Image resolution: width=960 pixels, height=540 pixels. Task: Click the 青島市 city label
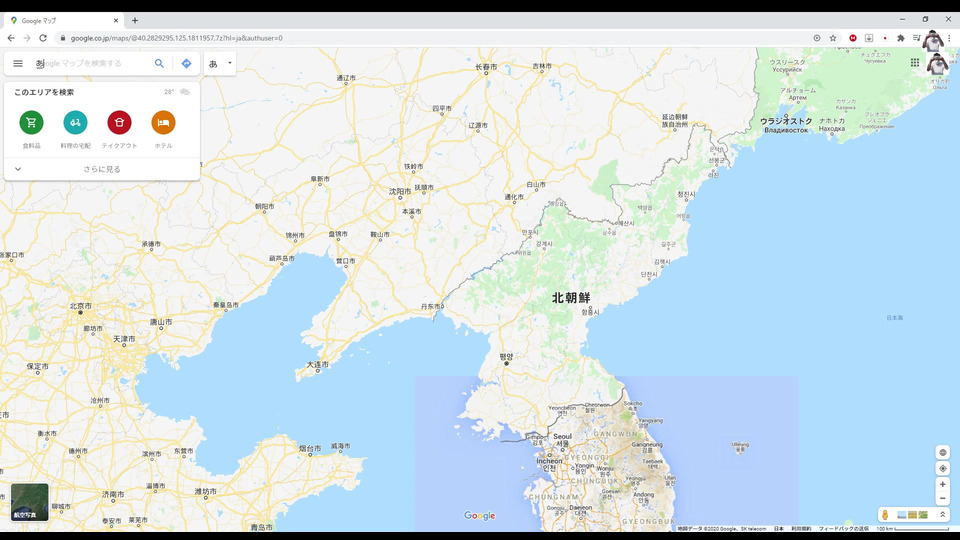261,527
